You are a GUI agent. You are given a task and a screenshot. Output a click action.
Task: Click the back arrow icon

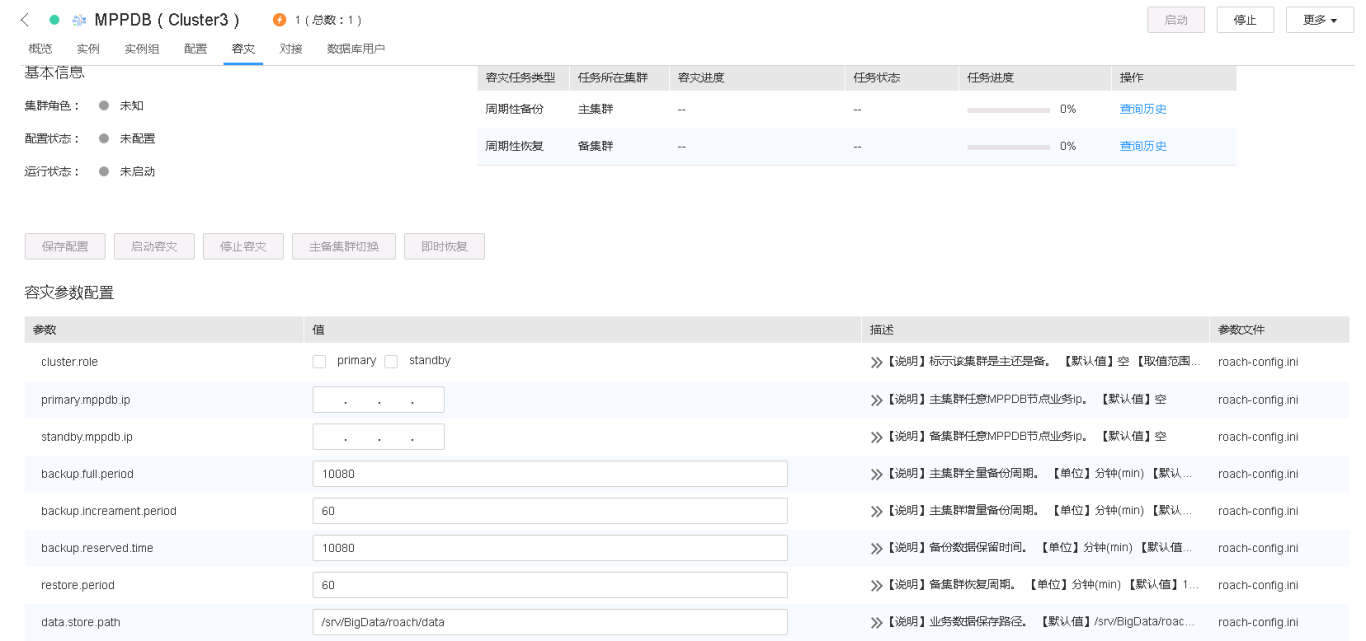tap(25, 20)
